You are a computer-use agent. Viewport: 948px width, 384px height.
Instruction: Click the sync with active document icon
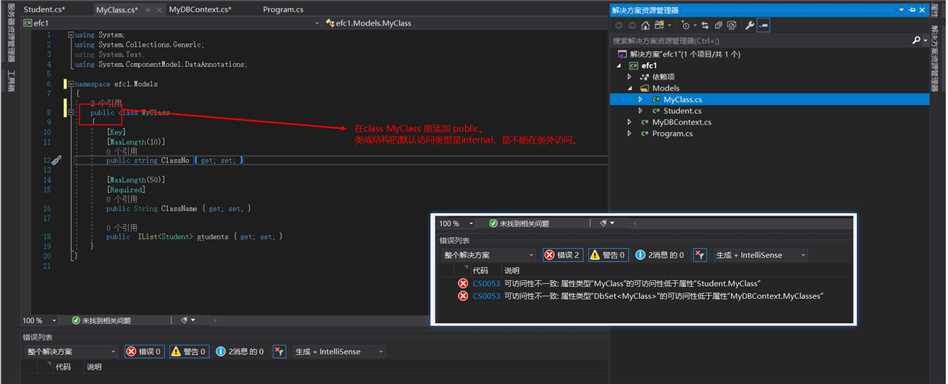[706, 25]
